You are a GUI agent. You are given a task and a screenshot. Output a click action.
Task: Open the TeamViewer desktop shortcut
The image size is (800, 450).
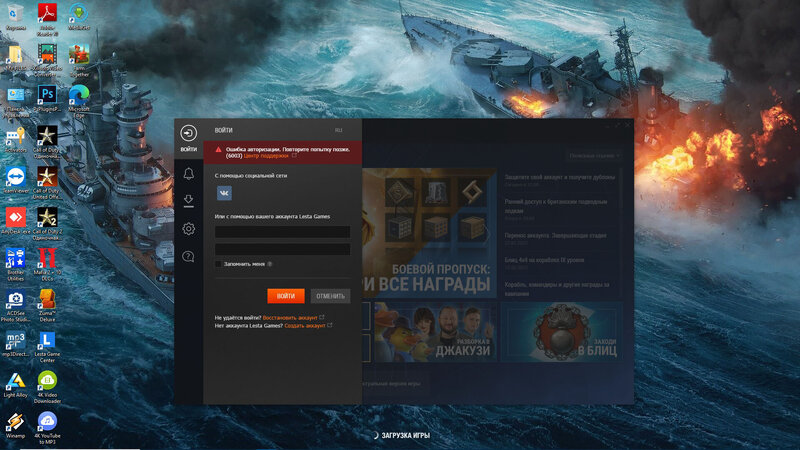16,180
